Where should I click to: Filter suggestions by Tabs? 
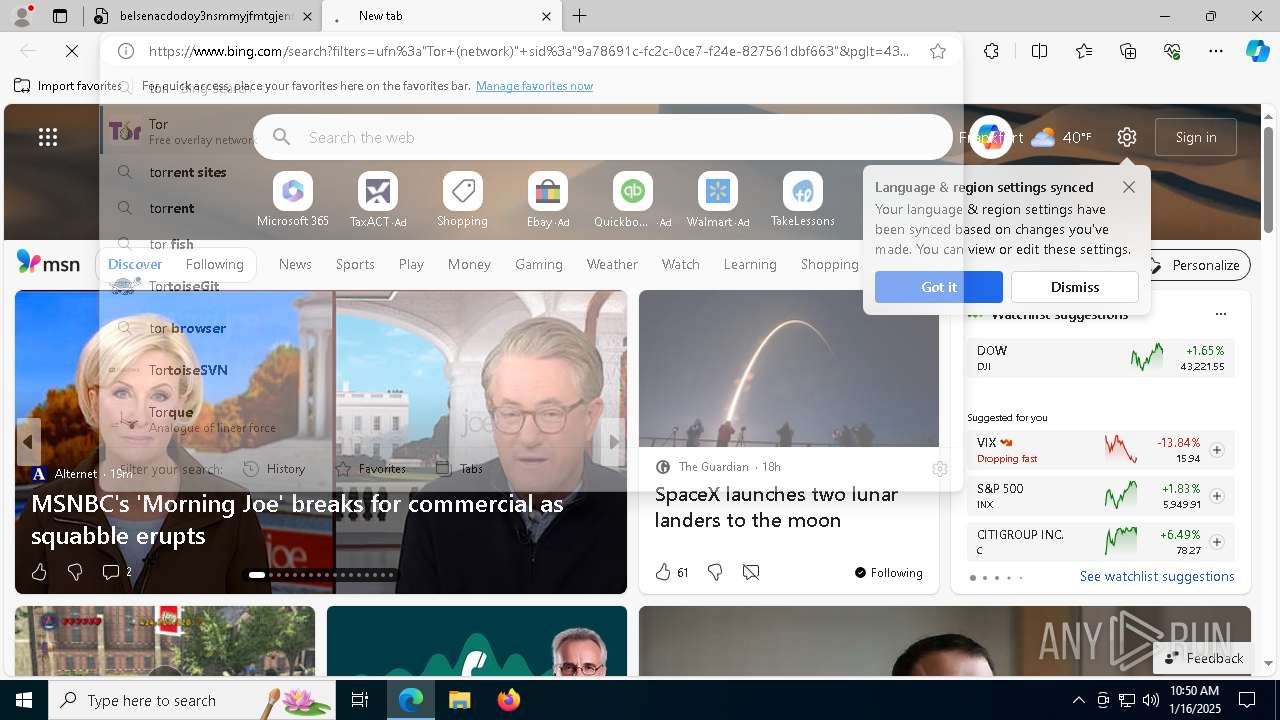point(459,468)
